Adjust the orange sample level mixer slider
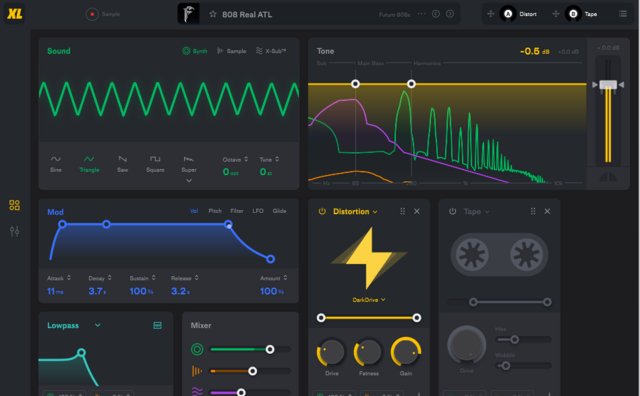640x396 pixels. tap(250, 371)
